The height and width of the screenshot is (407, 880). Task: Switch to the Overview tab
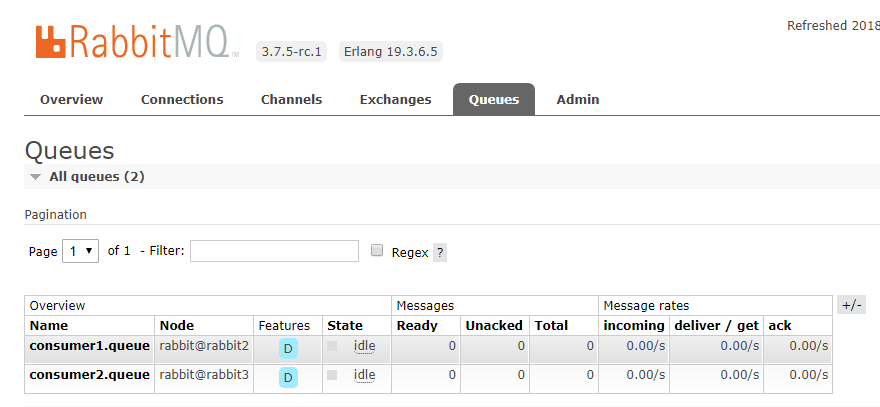coord(71,100)
